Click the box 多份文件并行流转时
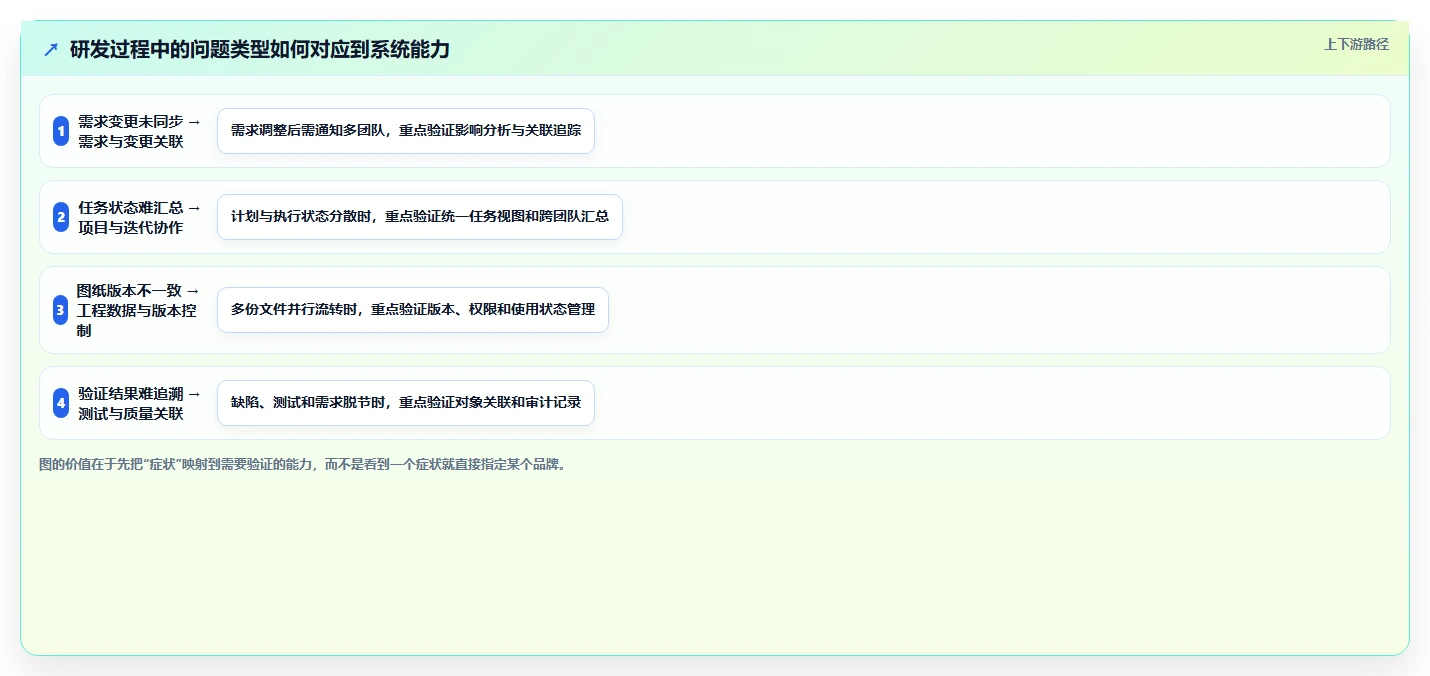The height and width of the screenshot is (676, 1430). (x=413, y=310)
